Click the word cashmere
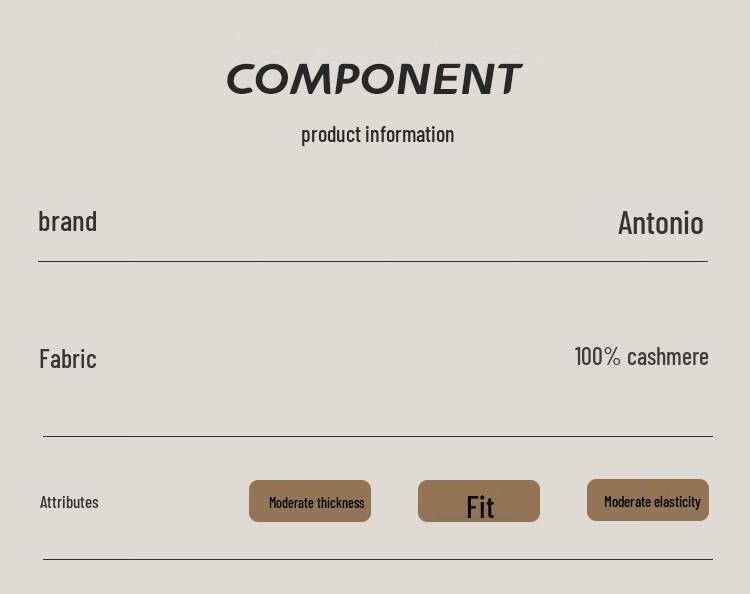Screen dimensions: 750x594 click(x=668, y=357)
